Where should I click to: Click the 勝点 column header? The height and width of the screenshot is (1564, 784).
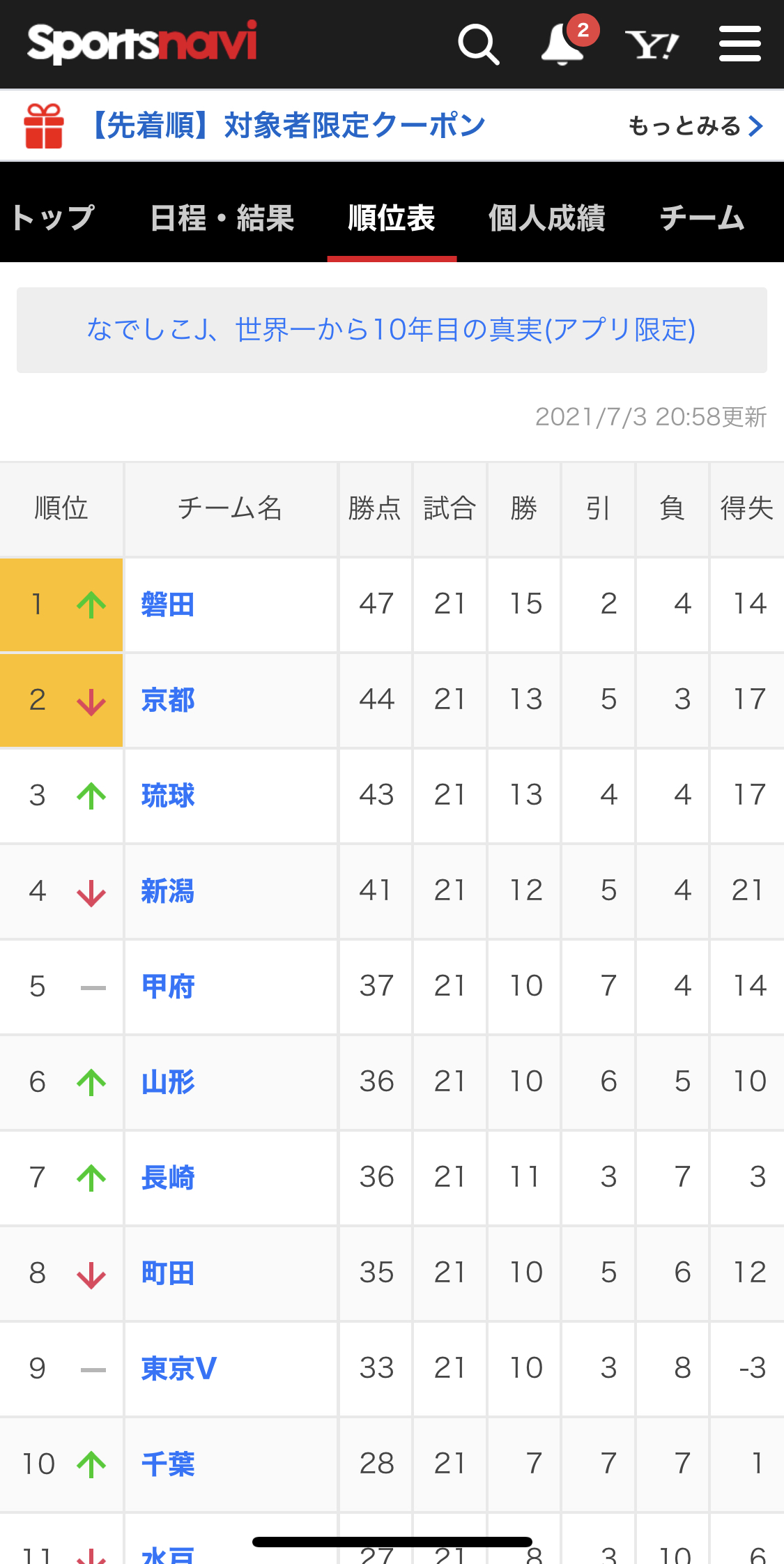(375, 508)
